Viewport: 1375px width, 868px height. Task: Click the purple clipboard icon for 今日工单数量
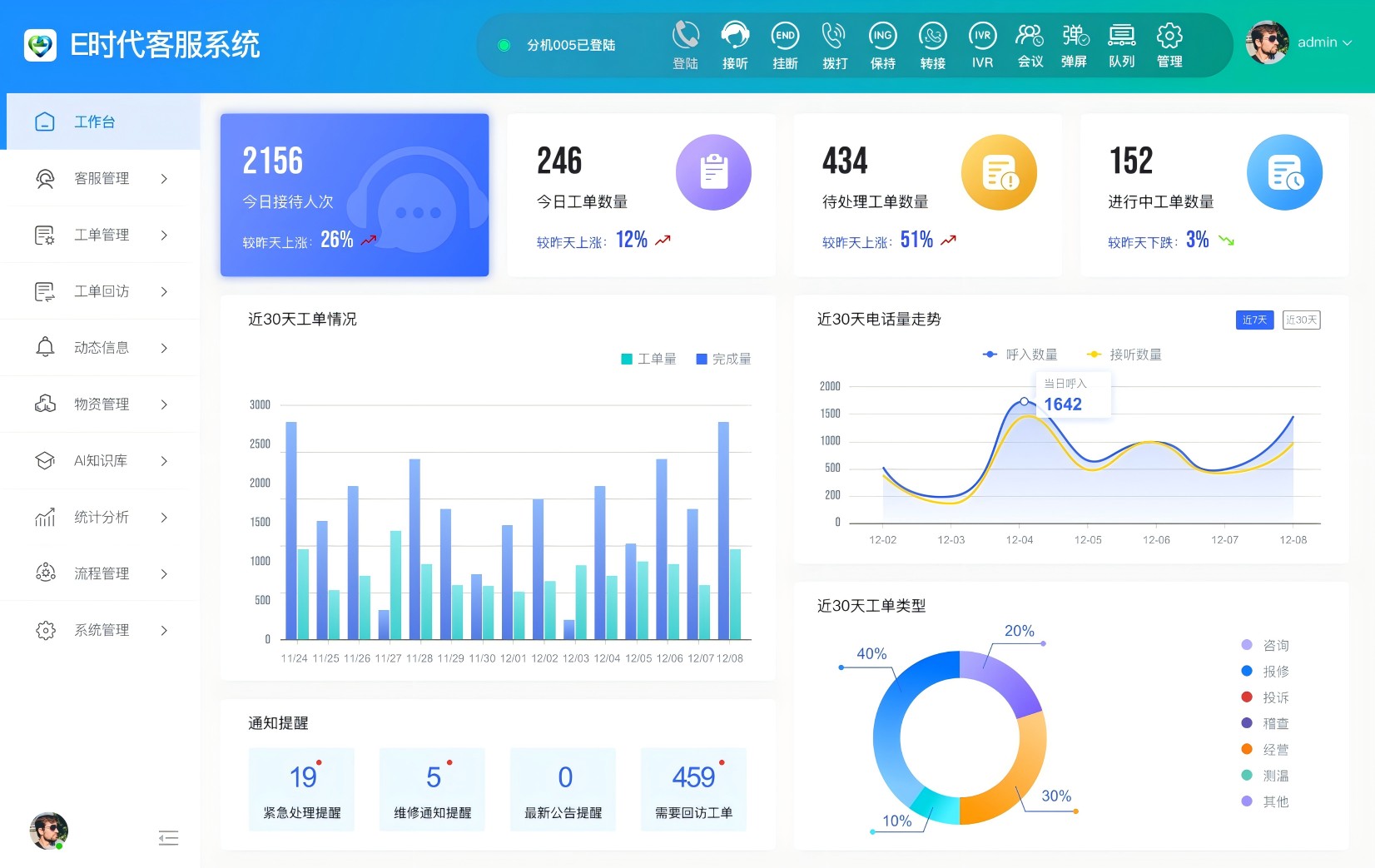pyautogui.click(x=713, y=172)
